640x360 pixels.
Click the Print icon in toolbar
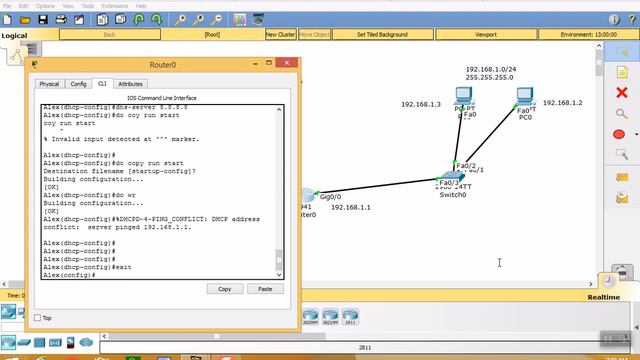click(61, 19)
